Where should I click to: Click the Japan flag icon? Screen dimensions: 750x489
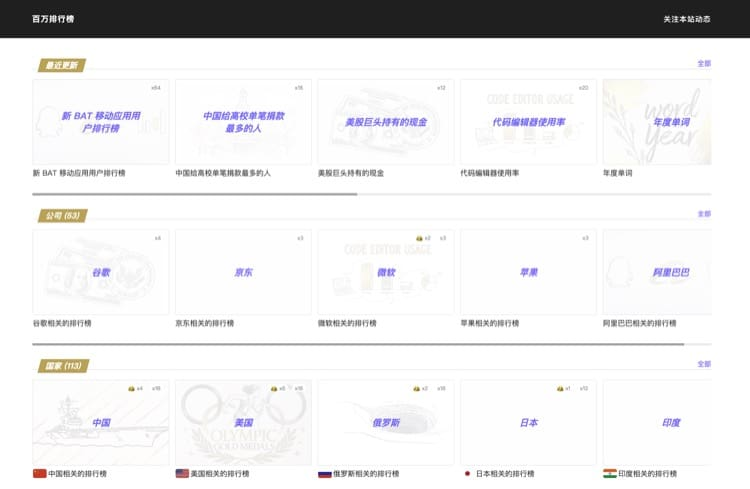[467, 474]
